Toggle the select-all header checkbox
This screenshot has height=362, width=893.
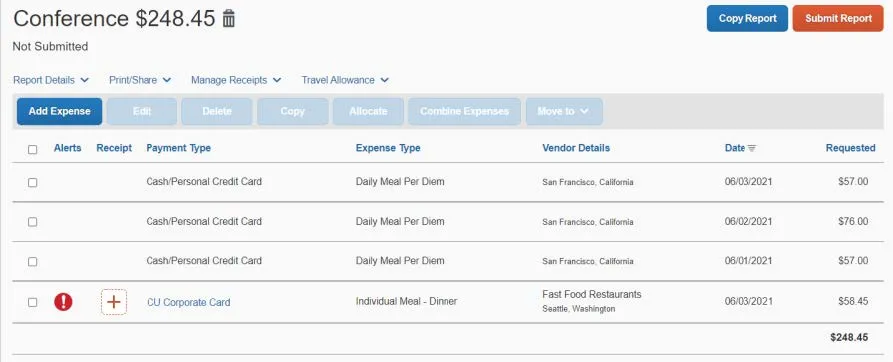pyautogui.click(x=32, y=149)
